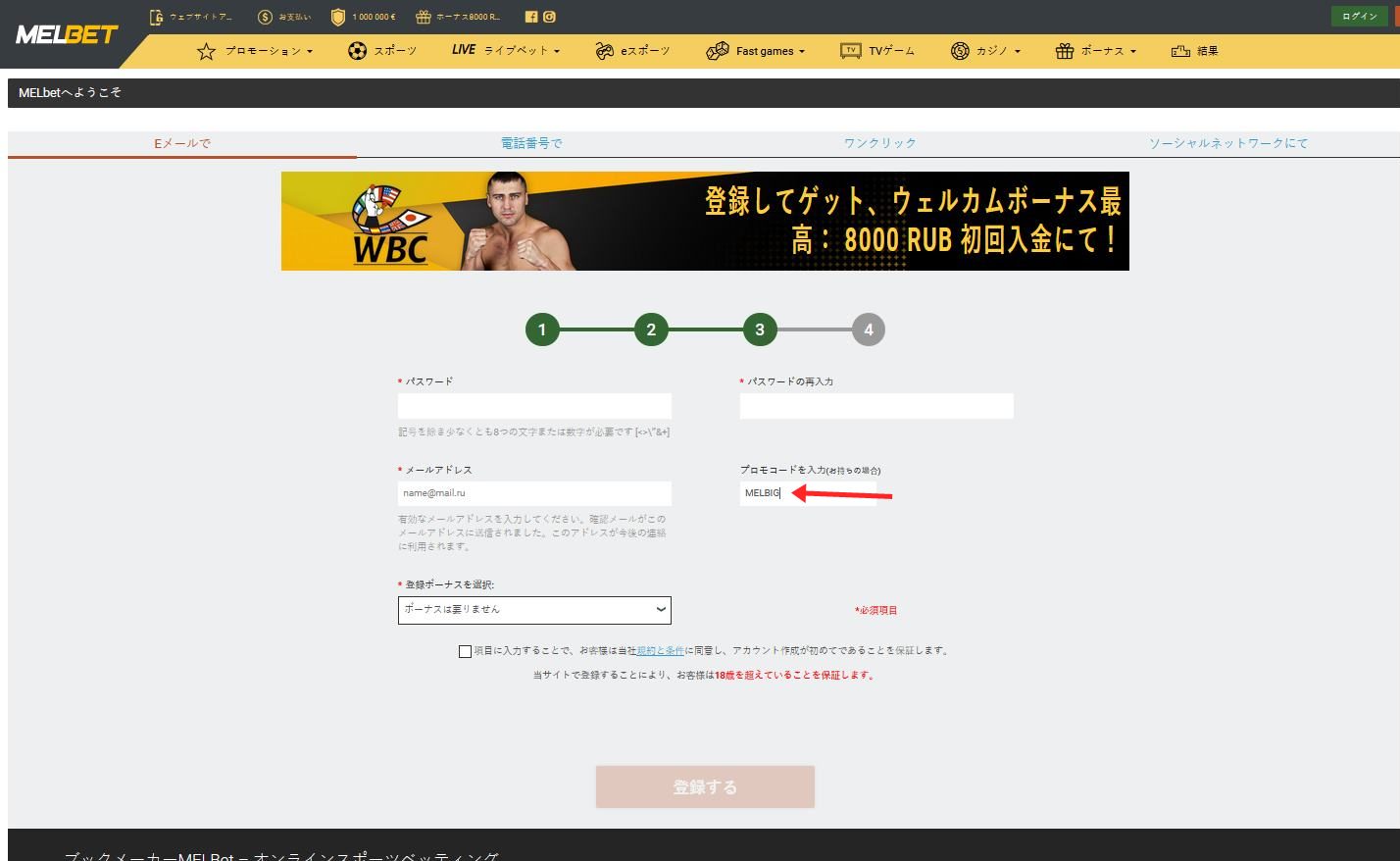Click the MELBET logo
The image size is (1400, 861).
pos(67,34)
